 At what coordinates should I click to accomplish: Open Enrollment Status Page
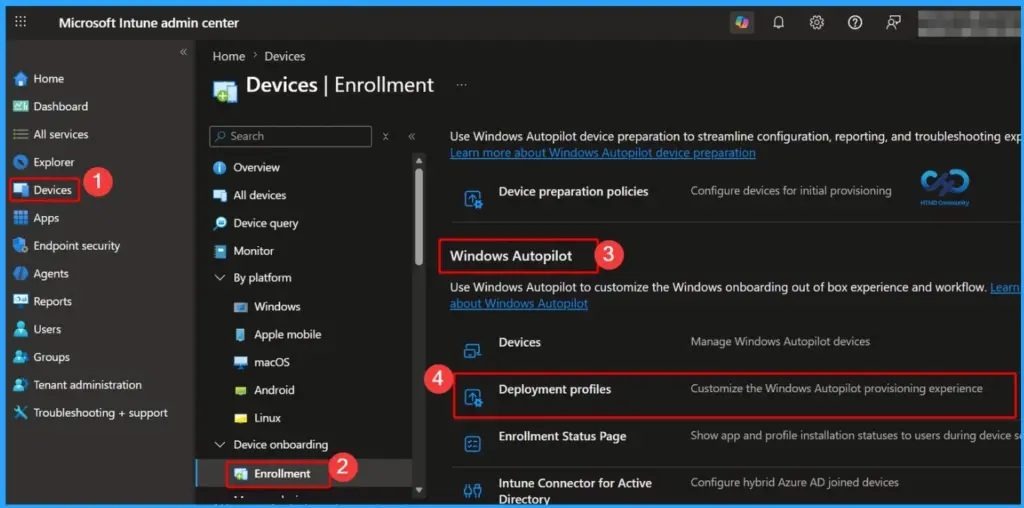click(x=562, y=436)
